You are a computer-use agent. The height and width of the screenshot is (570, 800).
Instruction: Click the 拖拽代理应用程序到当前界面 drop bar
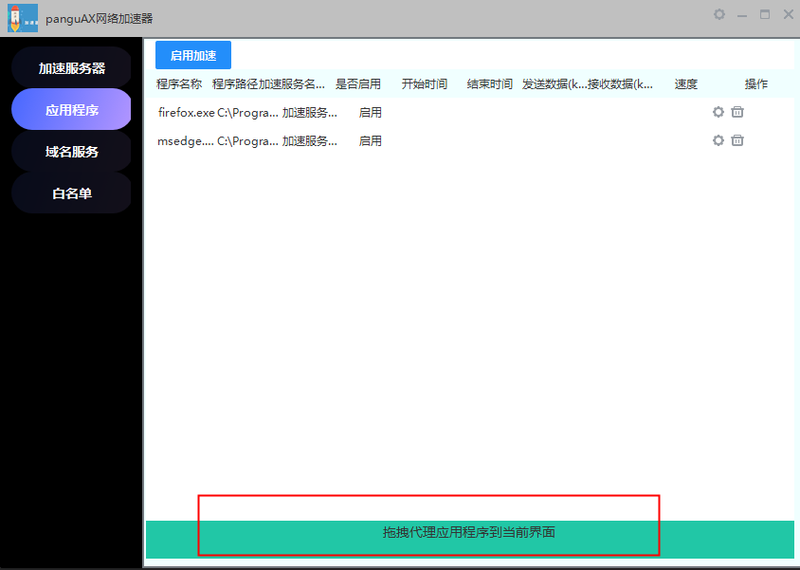click(x=470, y=539)
